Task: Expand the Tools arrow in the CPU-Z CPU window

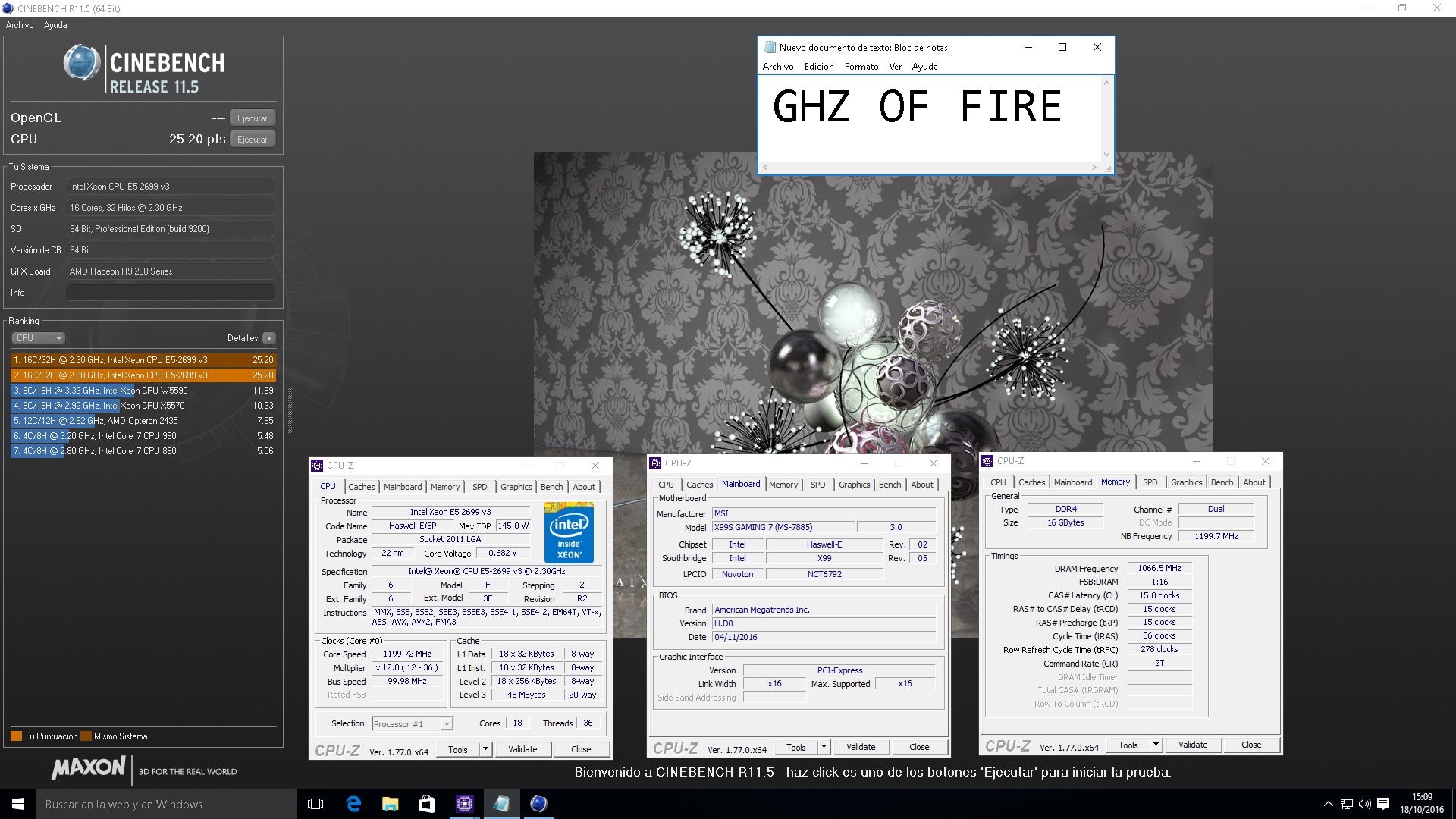Action: 485,749
